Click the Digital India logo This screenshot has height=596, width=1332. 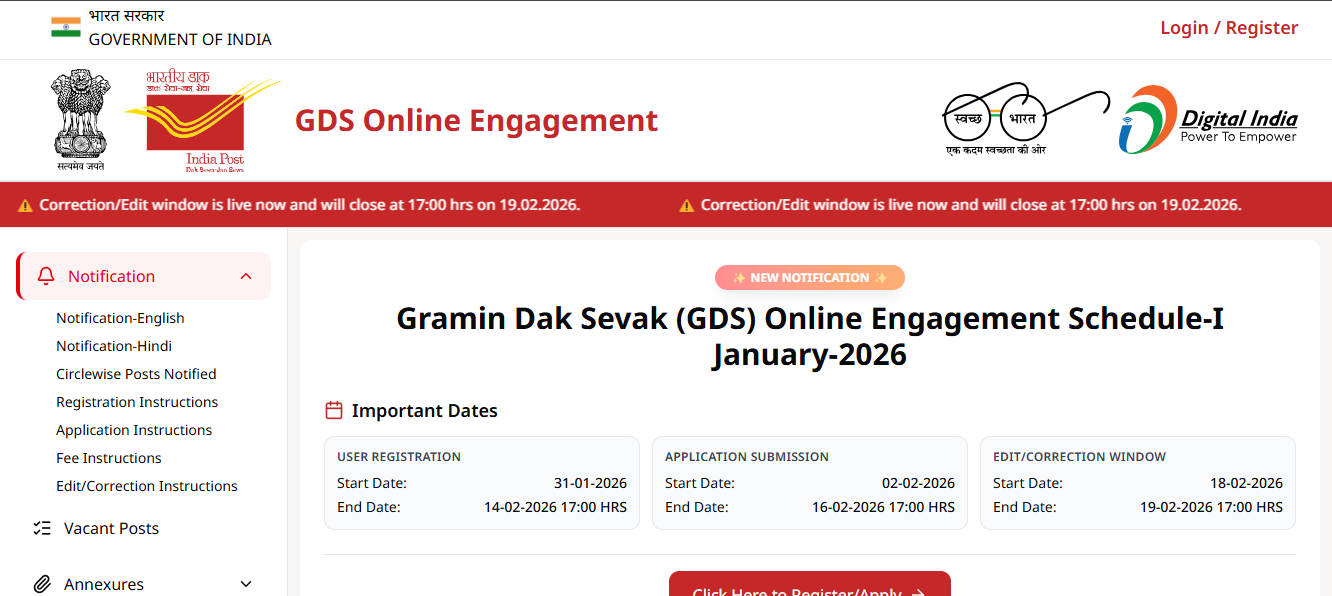click(1207, 119)
